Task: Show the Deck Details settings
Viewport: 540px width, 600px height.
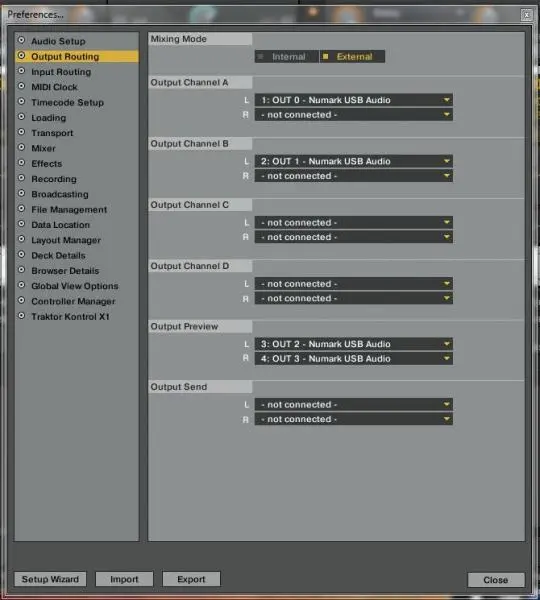Action: tap(58, 255)
